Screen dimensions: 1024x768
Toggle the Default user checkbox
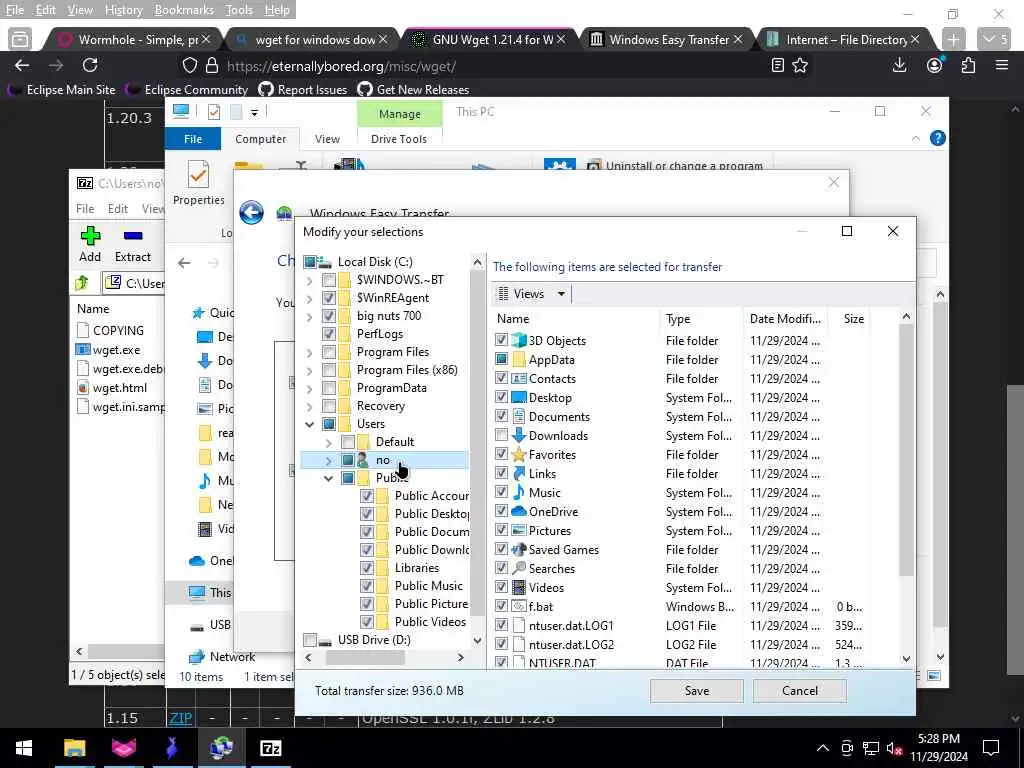[348, 442]
